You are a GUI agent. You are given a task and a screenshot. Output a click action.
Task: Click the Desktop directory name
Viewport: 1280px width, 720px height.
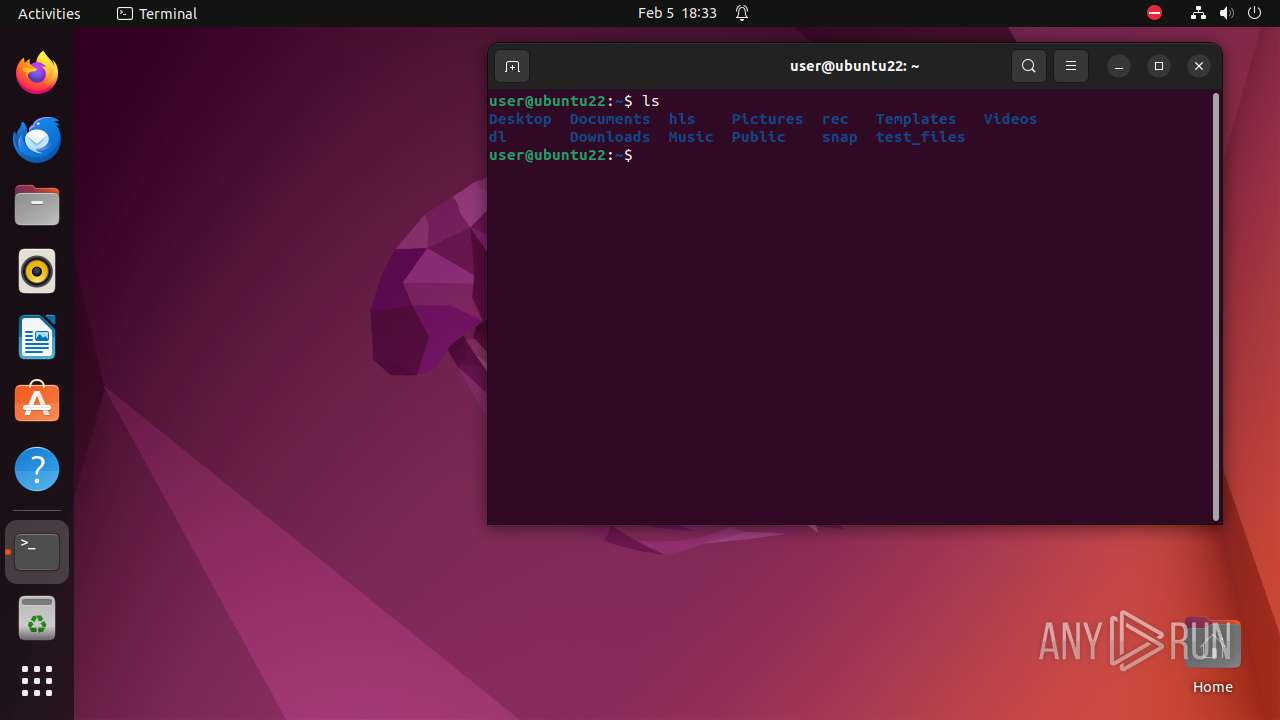pyautogui.click(x=520, y=119)
